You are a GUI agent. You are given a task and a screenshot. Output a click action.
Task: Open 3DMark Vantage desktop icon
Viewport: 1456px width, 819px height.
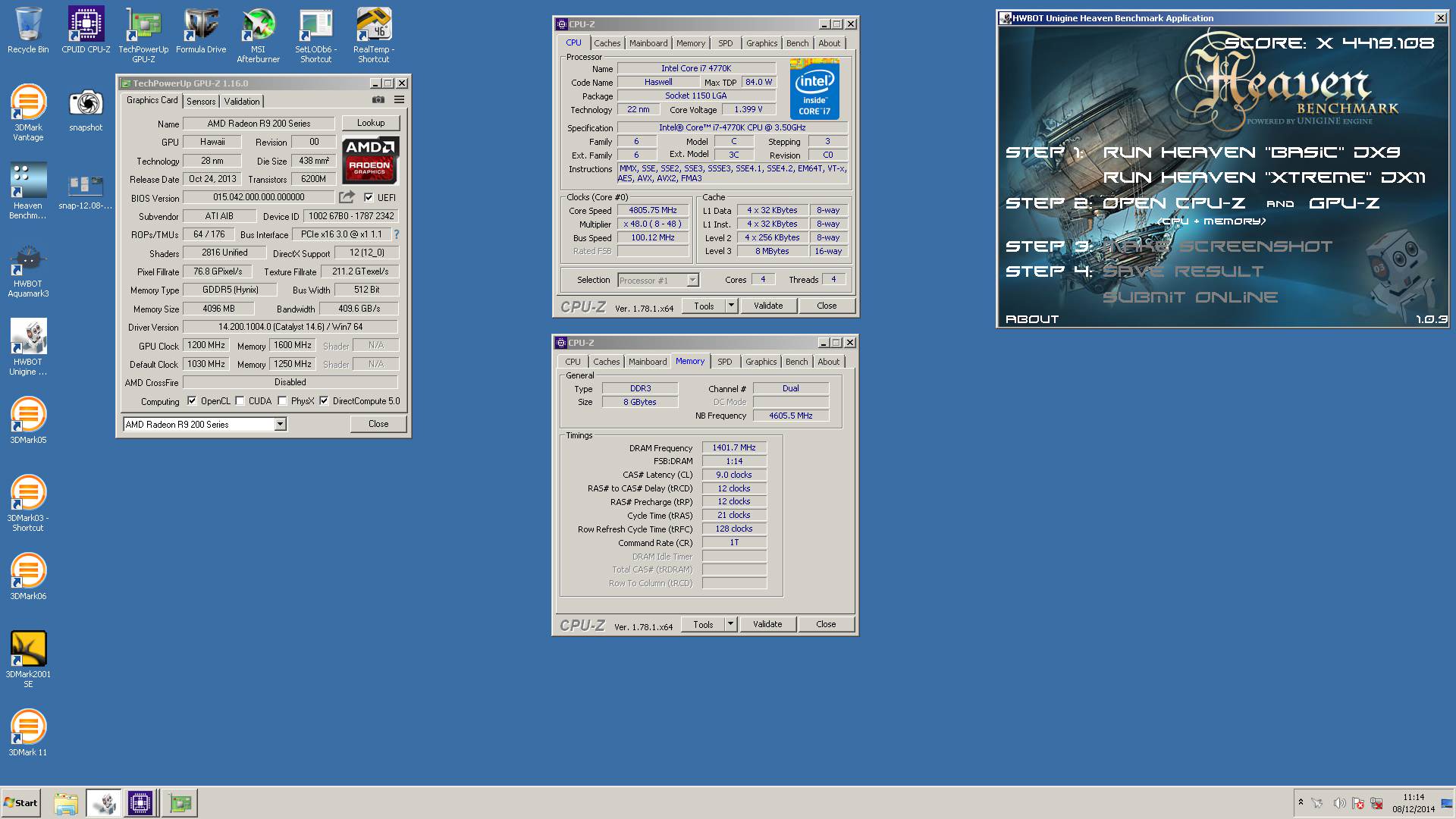[28, 112]
